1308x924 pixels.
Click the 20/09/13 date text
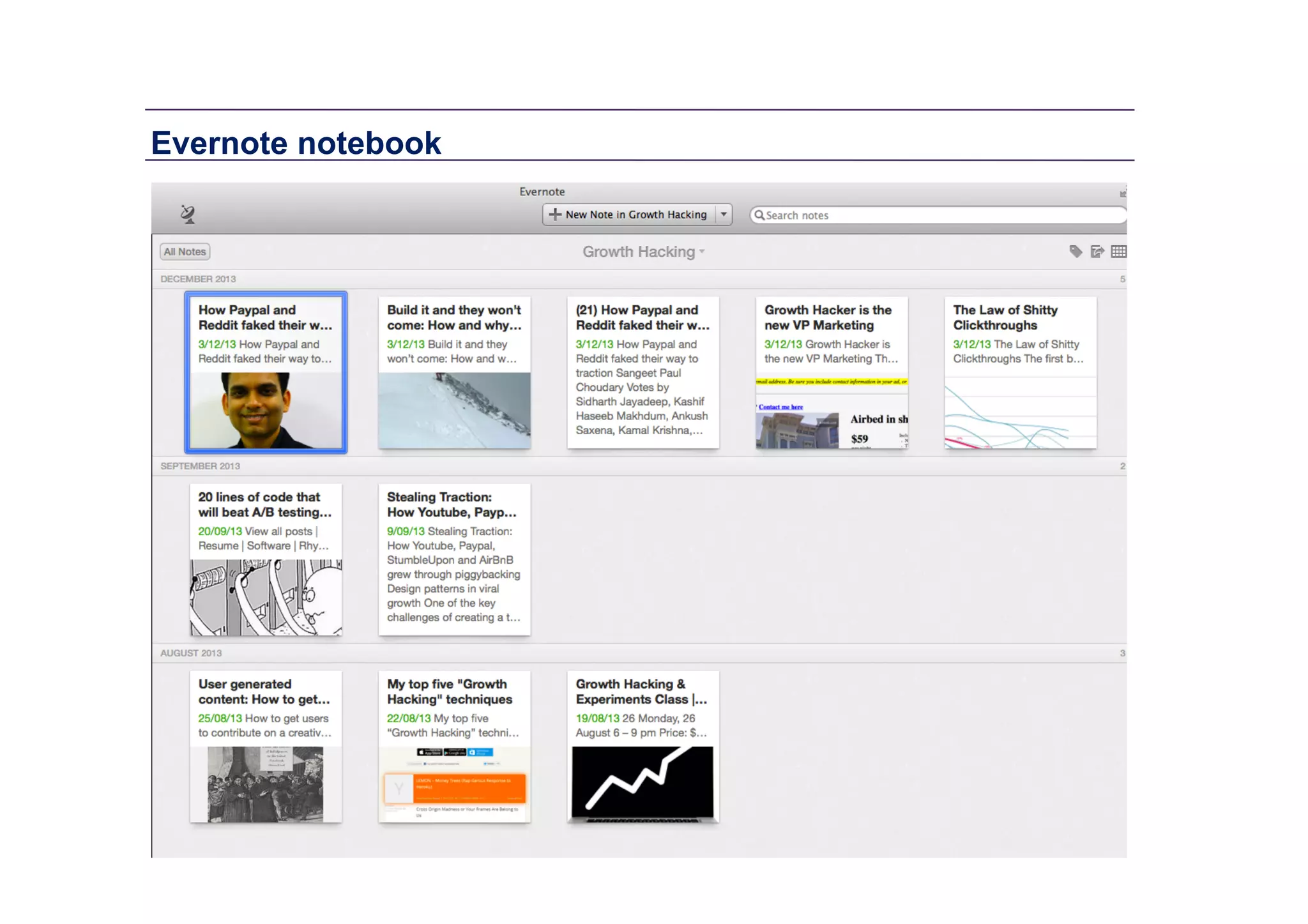pyautogui.click(x=220, y=531)
